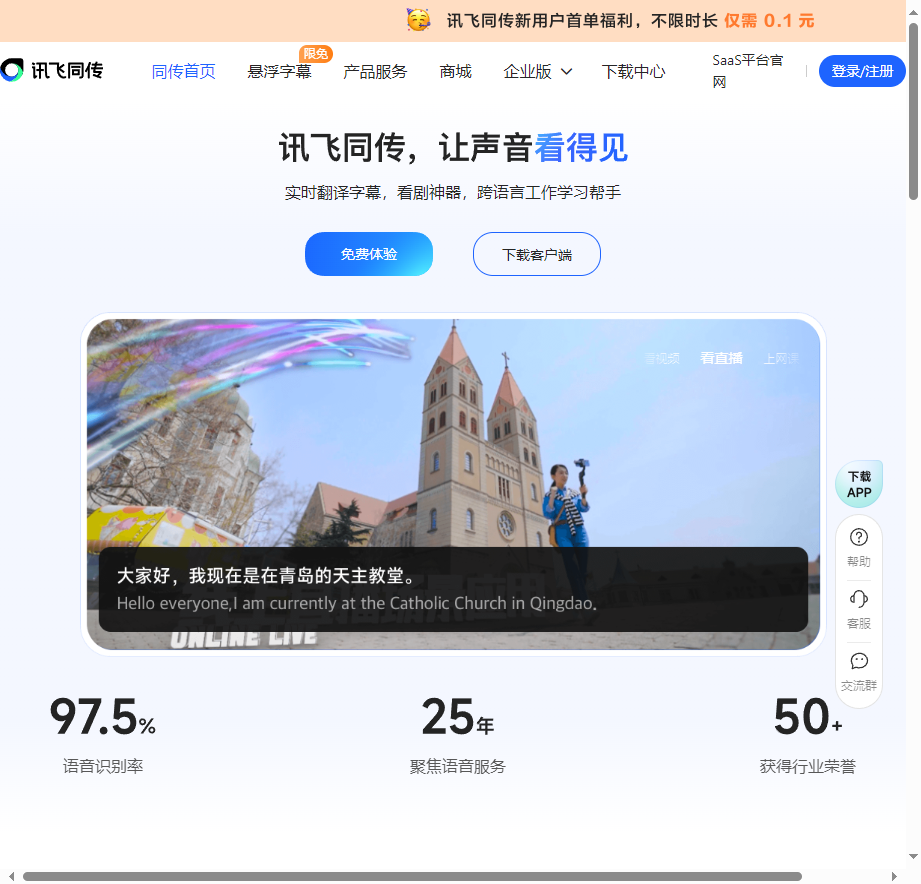Open 商城 nav item
Image resolution: width=921 pixels, height=884 pixels.
tap(455, 72)
